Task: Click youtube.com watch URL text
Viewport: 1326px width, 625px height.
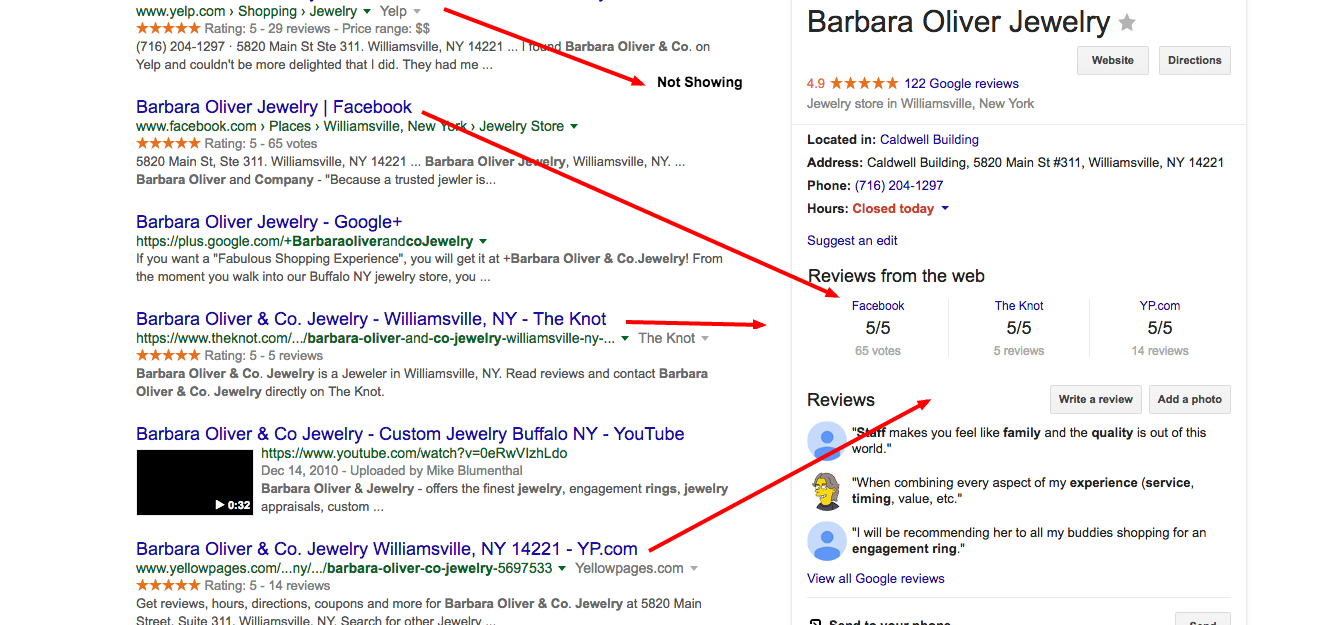Action: (x=414, y=453)
